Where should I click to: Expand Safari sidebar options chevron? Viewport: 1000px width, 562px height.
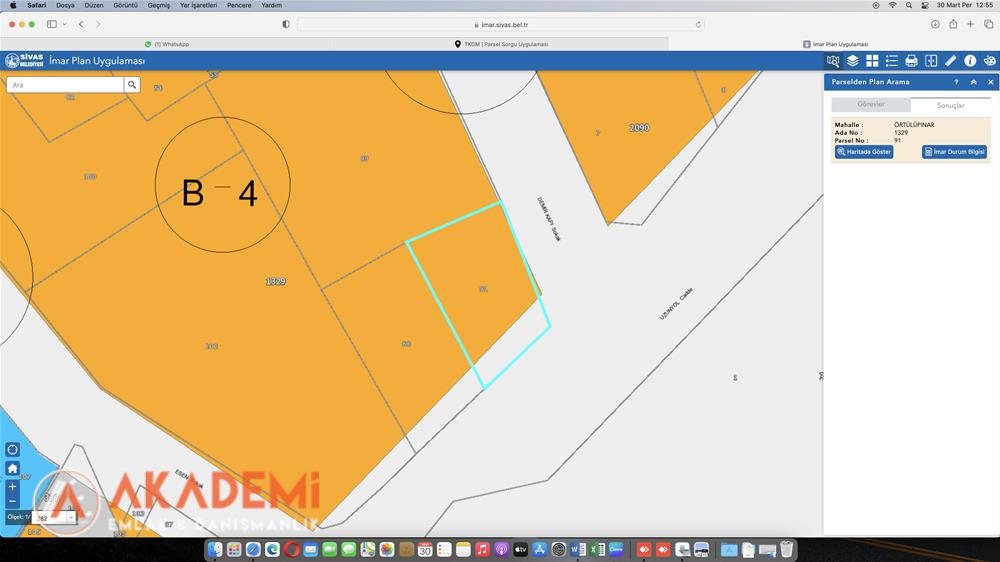pyautogui.click(x=65, y=24)
